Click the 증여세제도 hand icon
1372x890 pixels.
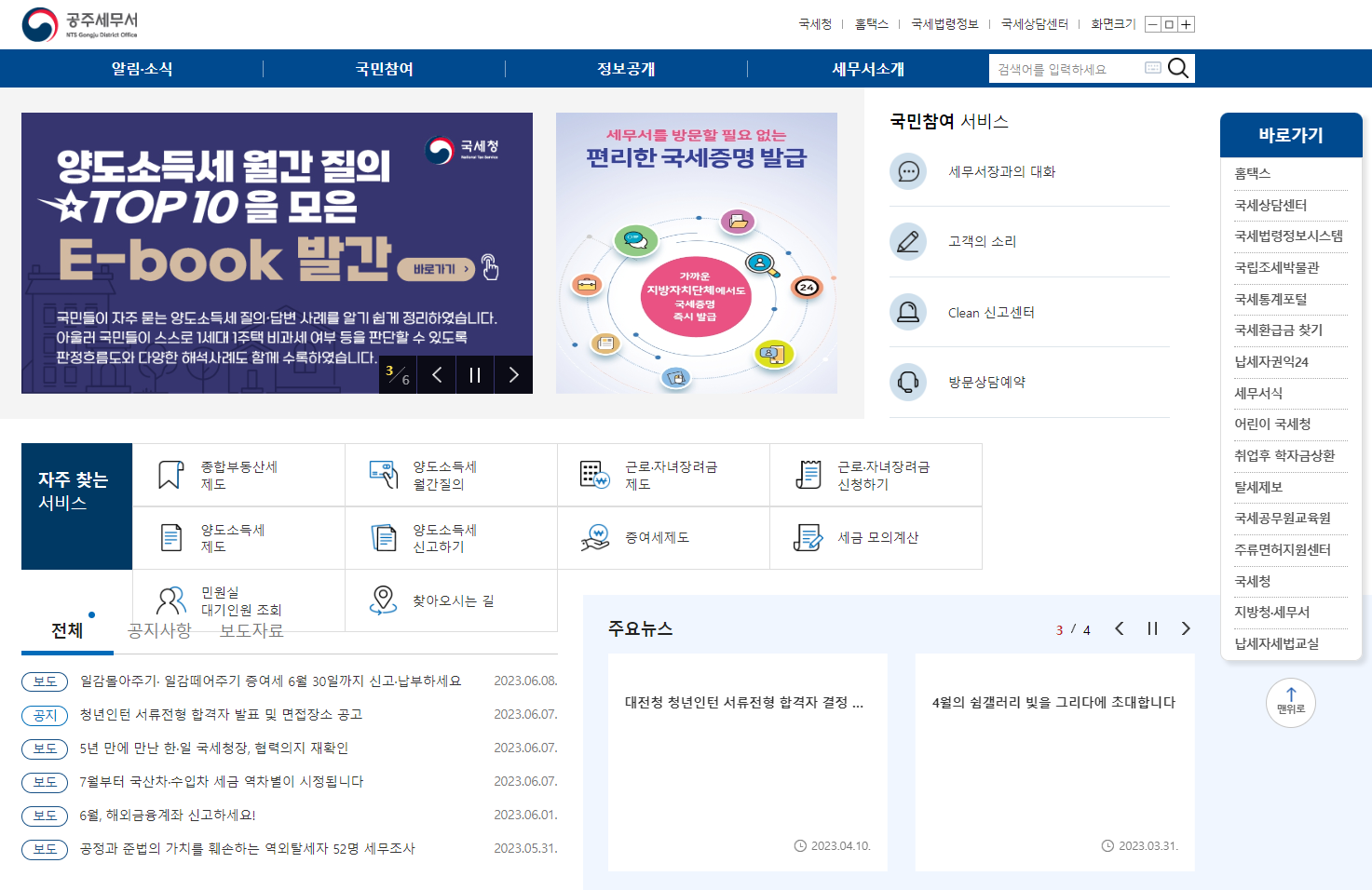pyautogui.click(x=595, y=538)
